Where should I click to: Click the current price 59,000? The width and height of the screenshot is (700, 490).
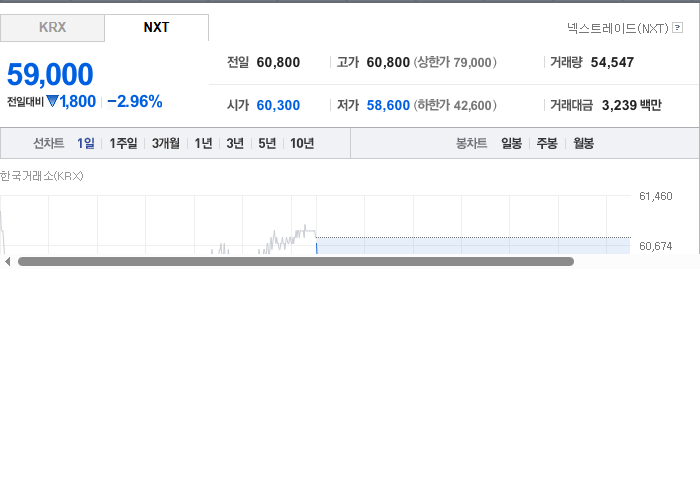click(50, 74)
